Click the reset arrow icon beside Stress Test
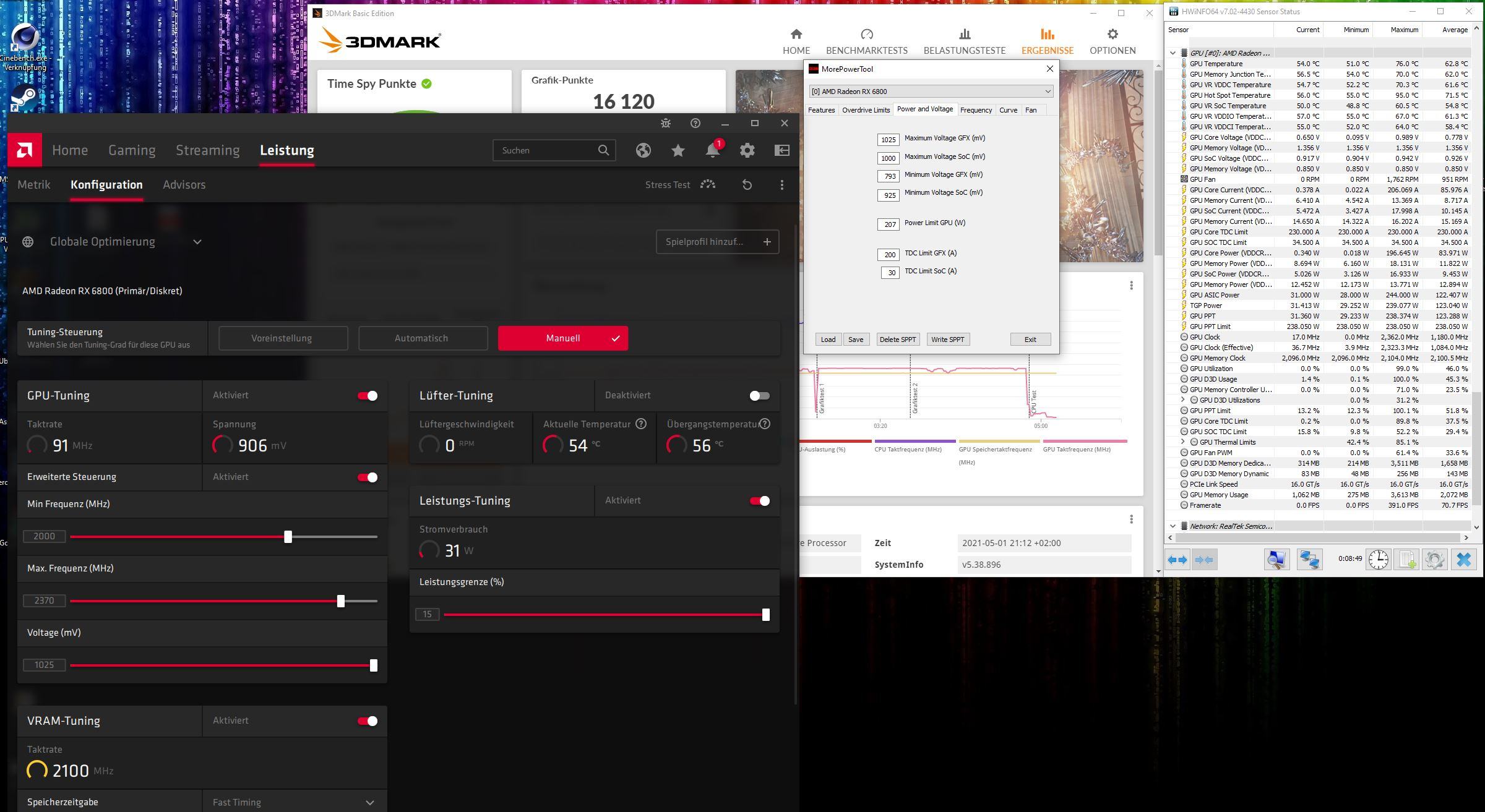Image resolution: width=1485 pixels, height=812 pixels. click(747, 185)
